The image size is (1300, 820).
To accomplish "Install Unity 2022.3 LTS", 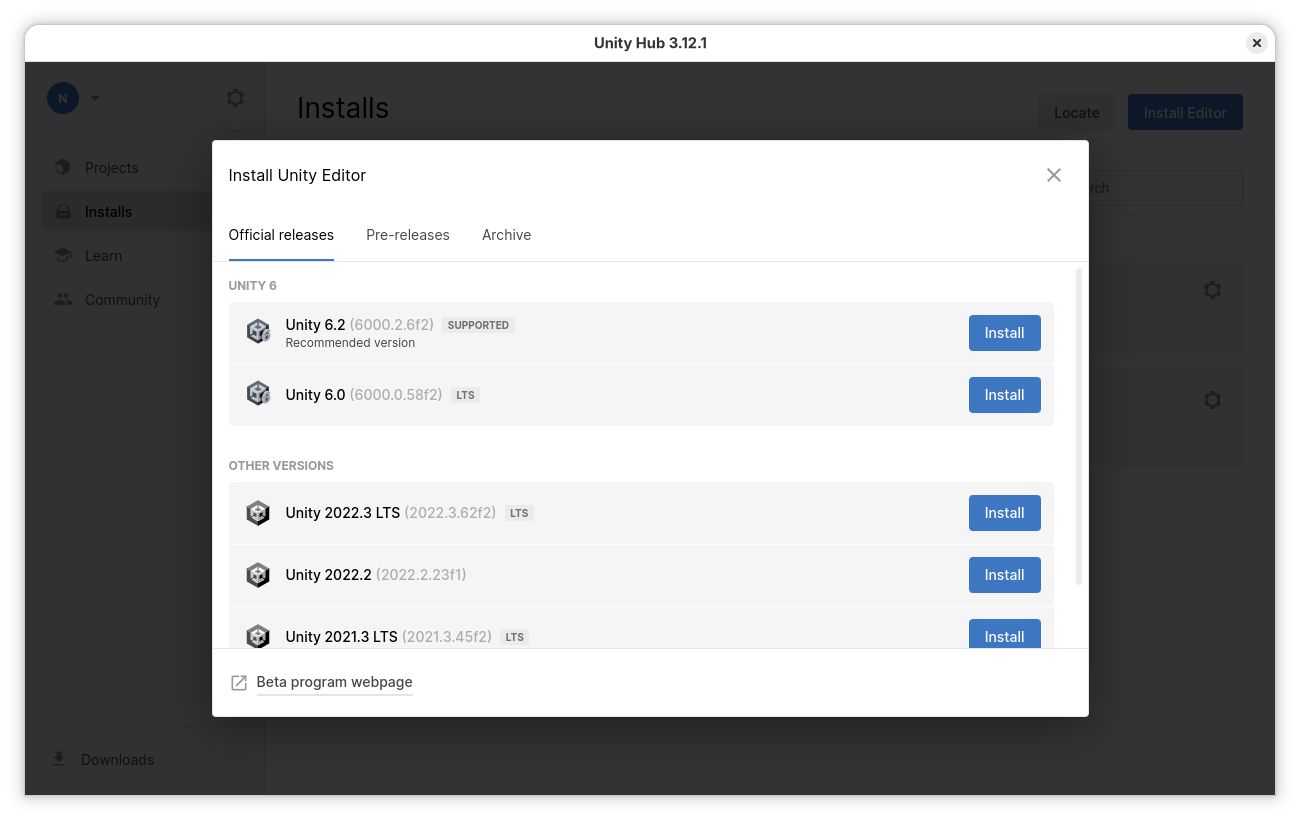I will click(x=1004, y=513).
